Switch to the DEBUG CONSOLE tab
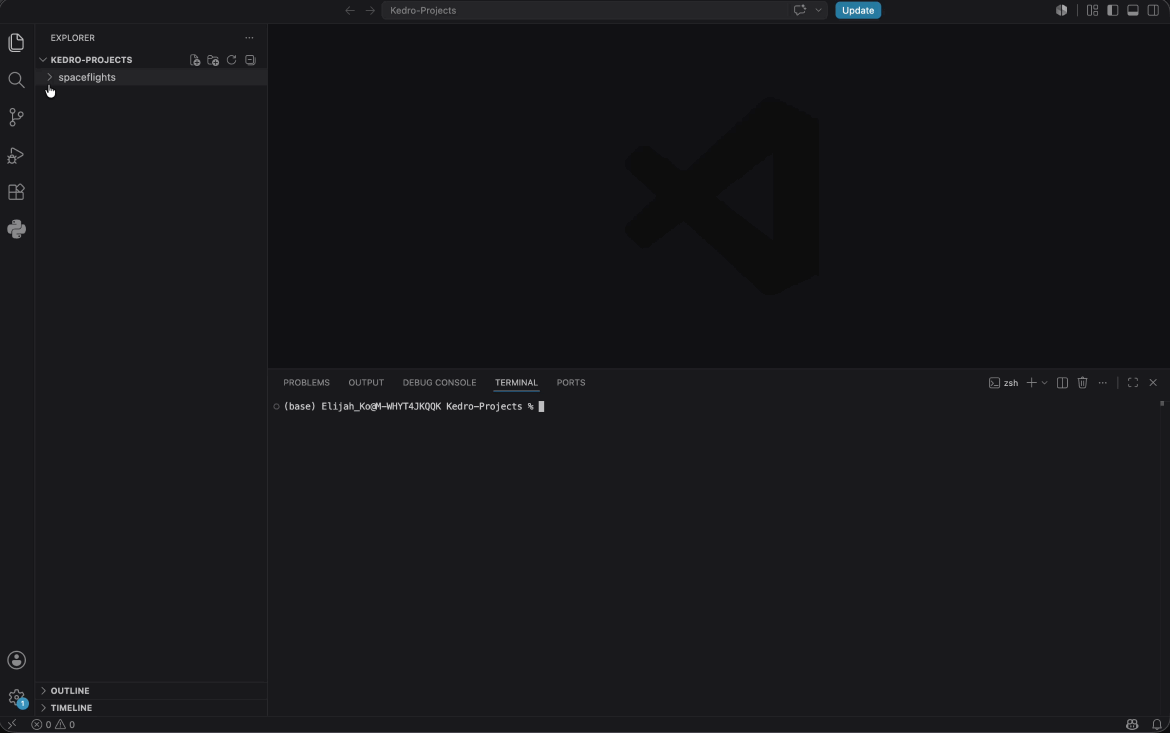The height and width of the screenshot is (733, 1170). (439, 382)
